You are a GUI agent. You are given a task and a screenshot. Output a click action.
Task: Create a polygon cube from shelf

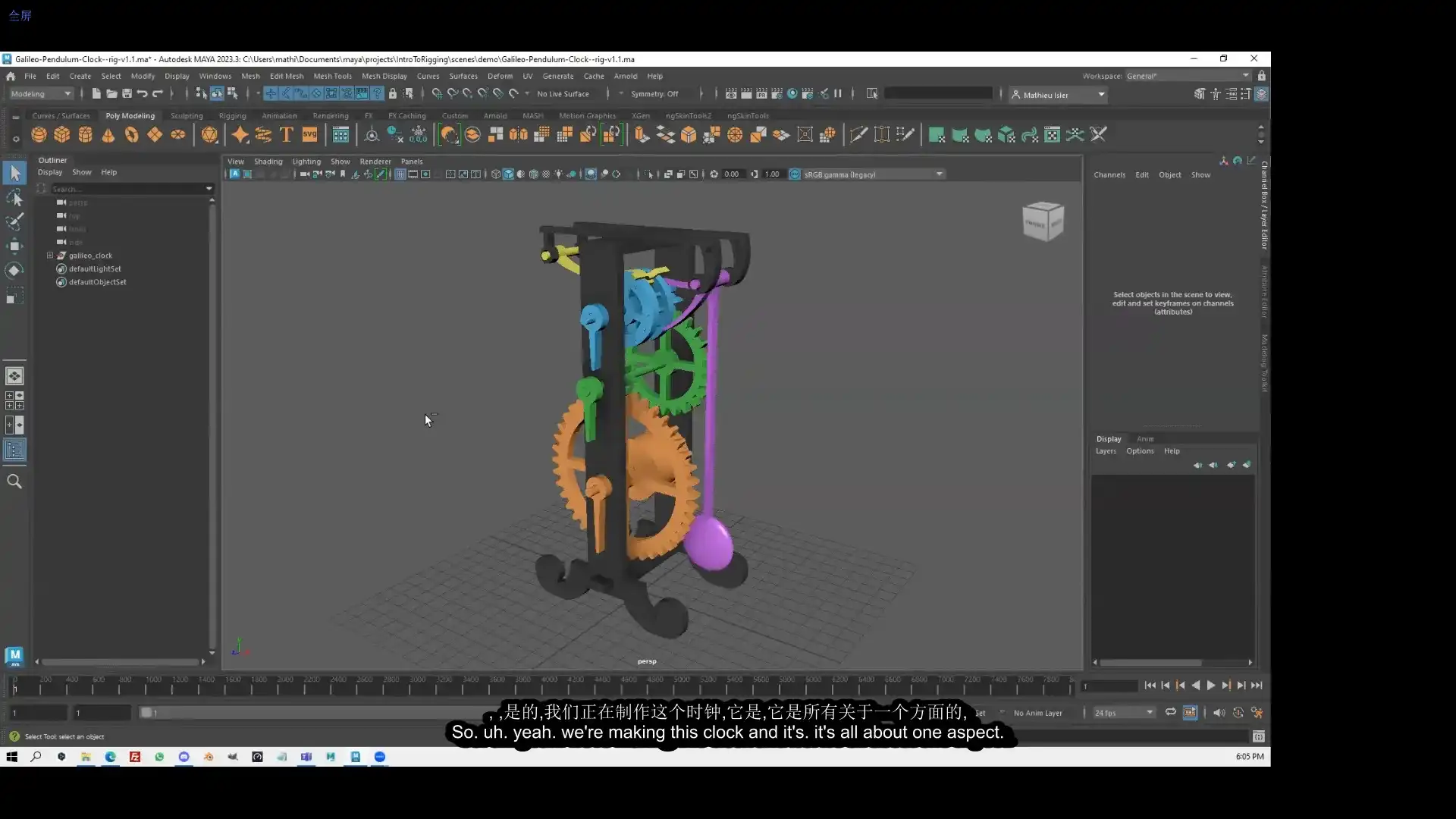[x=62, y=135]
